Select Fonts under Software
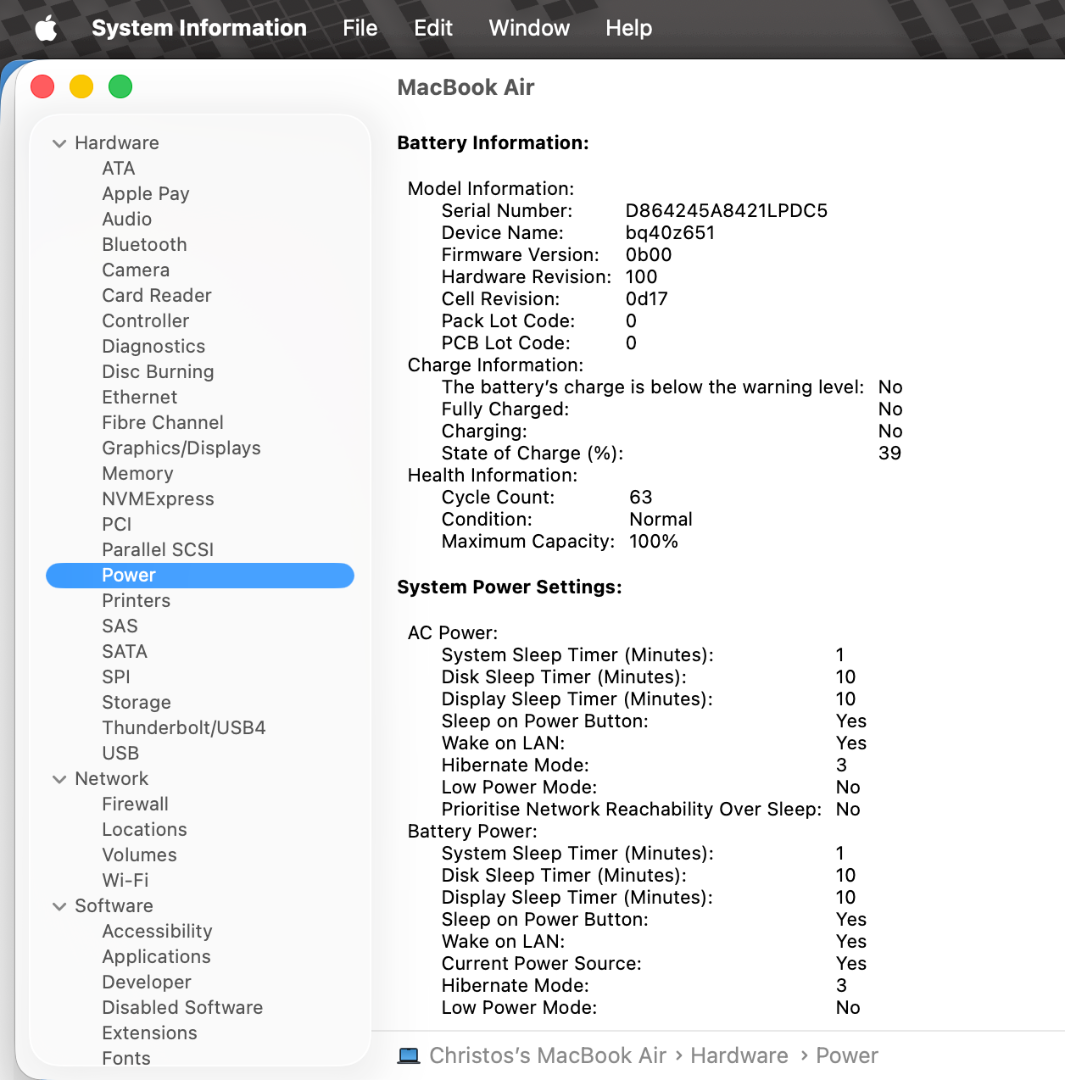The width and height of the screenshot is (1065, 1080). (x=126, y=1060)
